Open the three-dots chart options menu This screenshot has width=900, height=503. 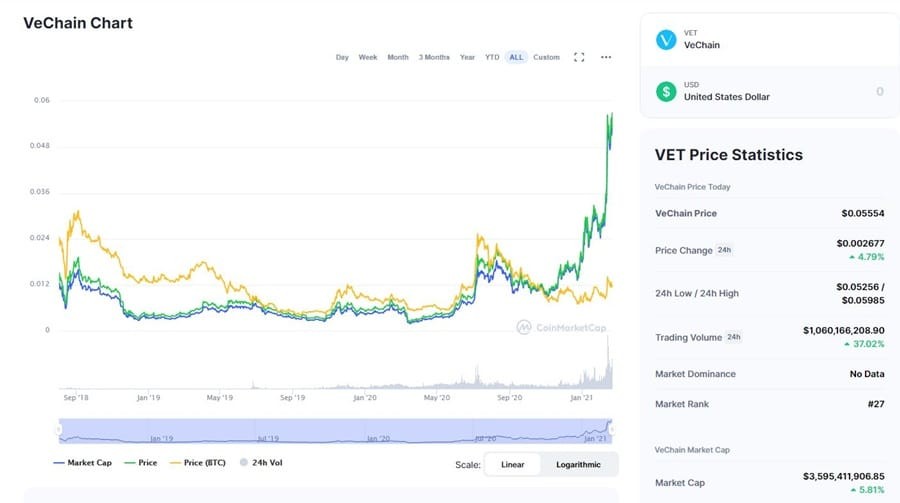click(606, 58)
